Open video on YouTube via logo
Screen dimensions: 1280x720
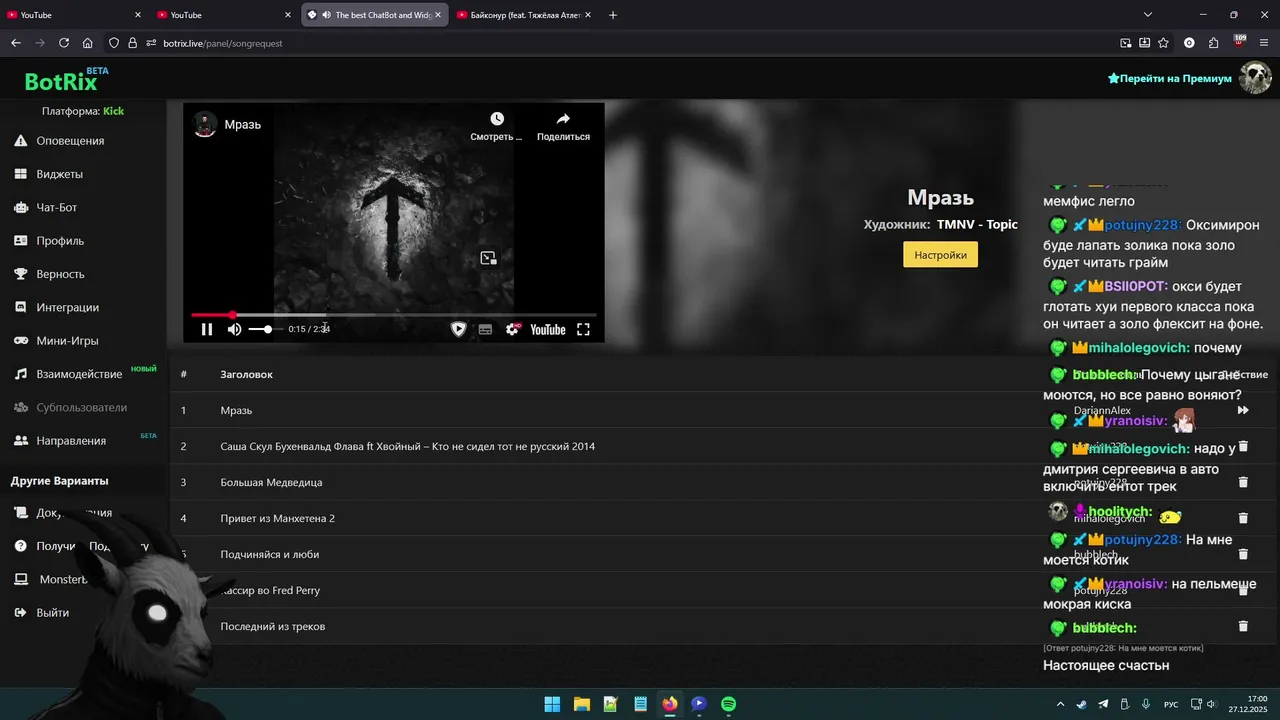[548, 329]
